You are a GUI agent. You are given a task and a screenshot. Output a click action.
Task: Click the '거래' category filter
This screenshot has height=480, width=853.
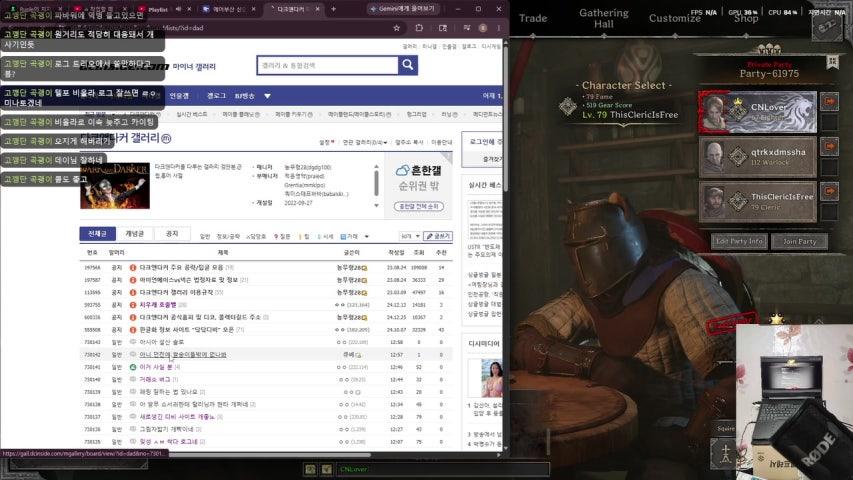tap(350, 237)
